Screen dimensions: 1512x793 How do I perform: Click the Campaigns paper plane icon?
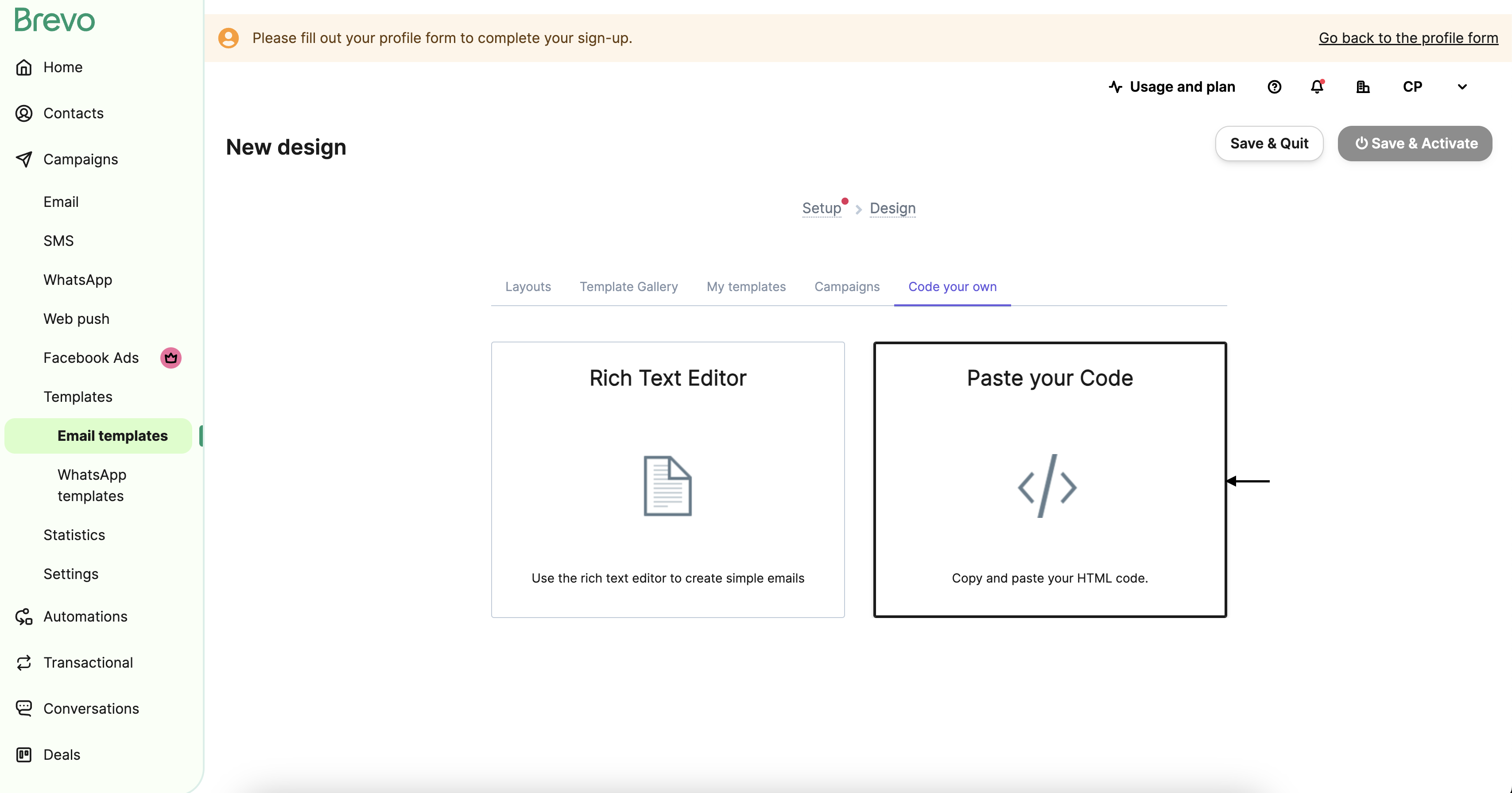click(x=24, y=159)
